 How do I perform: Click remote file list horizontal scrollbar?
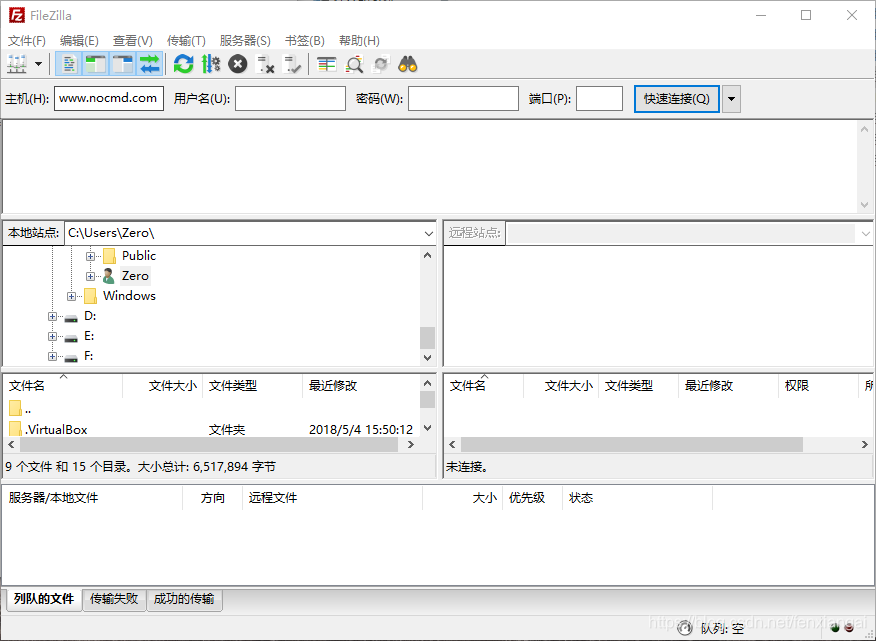click(631, 445)
